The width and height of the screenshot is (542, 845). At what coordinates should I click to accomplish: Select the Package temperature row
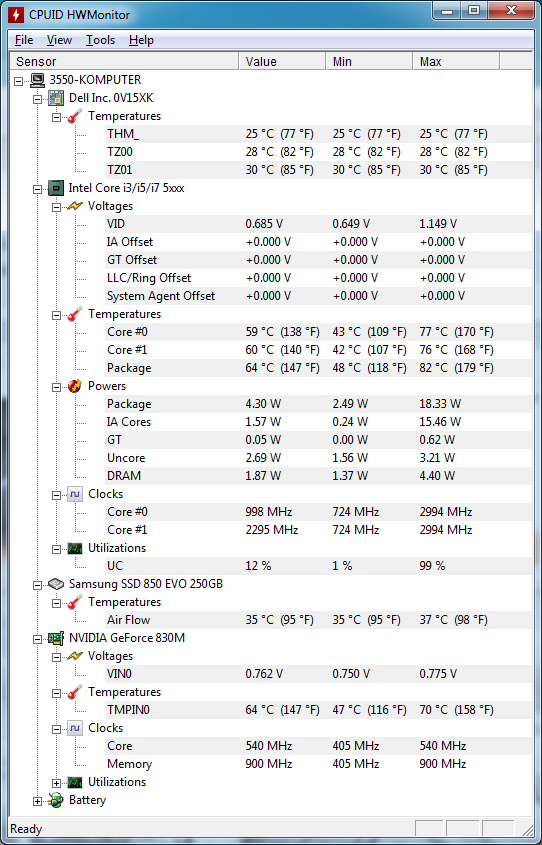pyautogui.click(x=318, y=368)
